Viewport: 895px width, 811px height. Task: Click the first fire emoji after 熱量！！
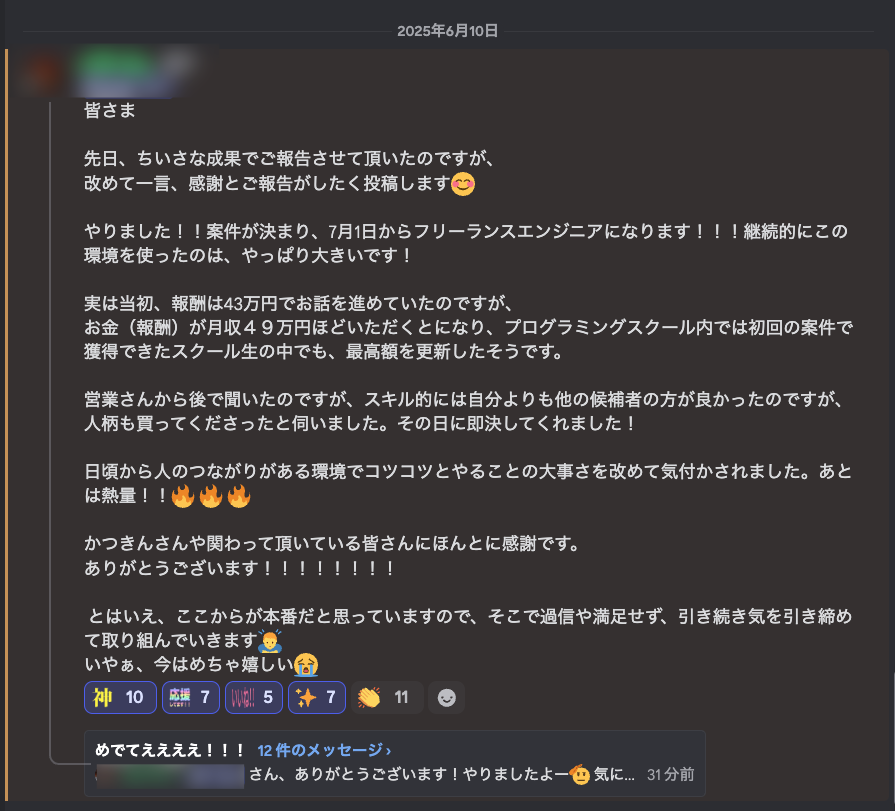(183, 495)
